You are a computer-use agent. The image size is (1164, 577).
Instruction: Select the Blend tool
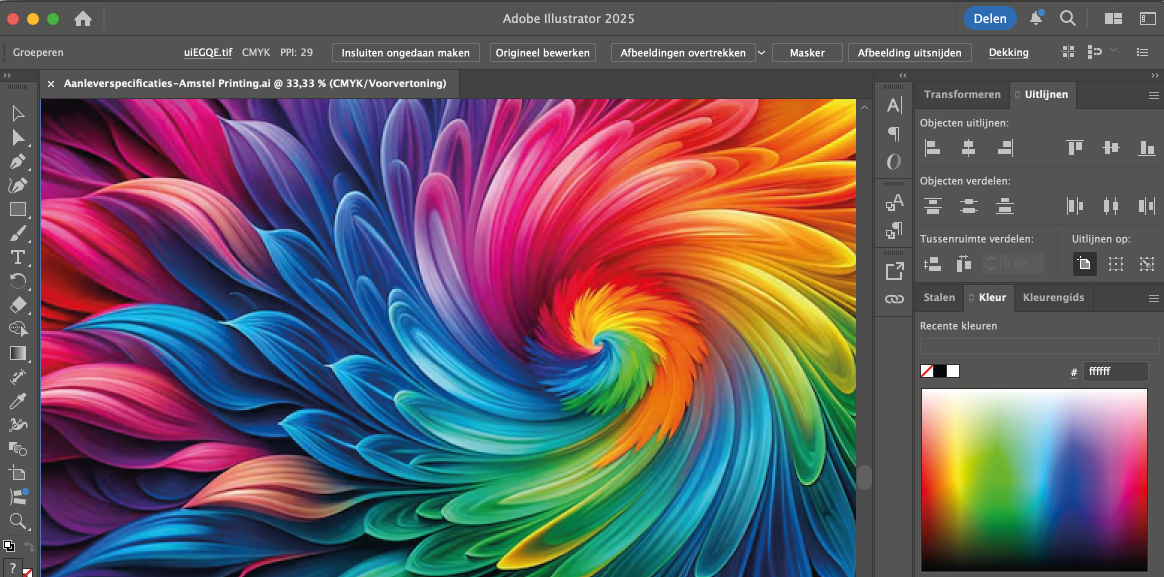(19, 449)
